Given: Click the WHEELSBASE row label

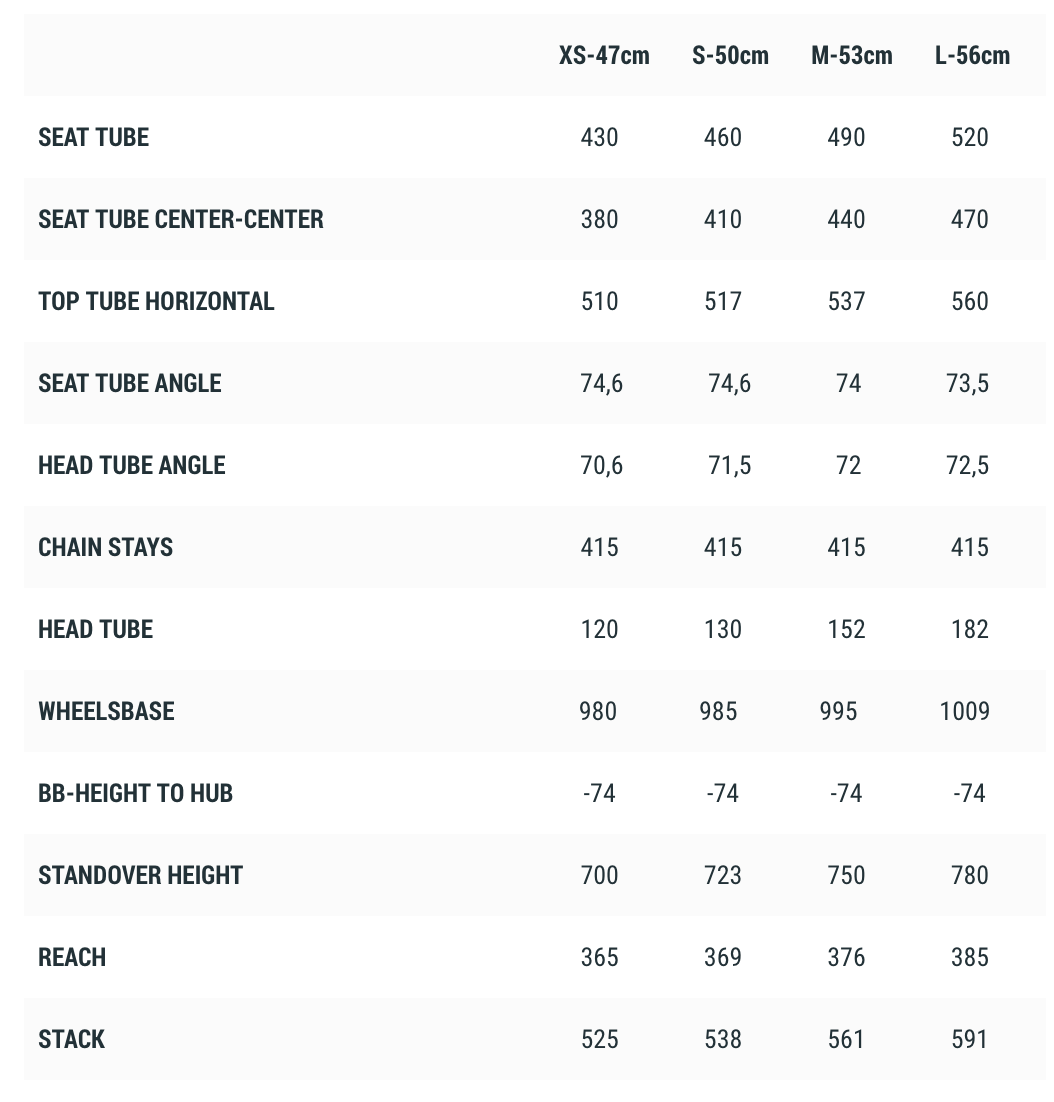Looking at the screenshot, I should coord(106,711).
